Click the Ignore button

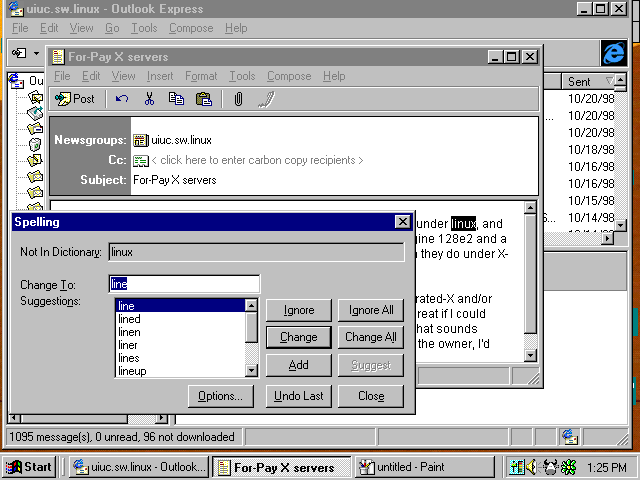click(x=299, y=310)
